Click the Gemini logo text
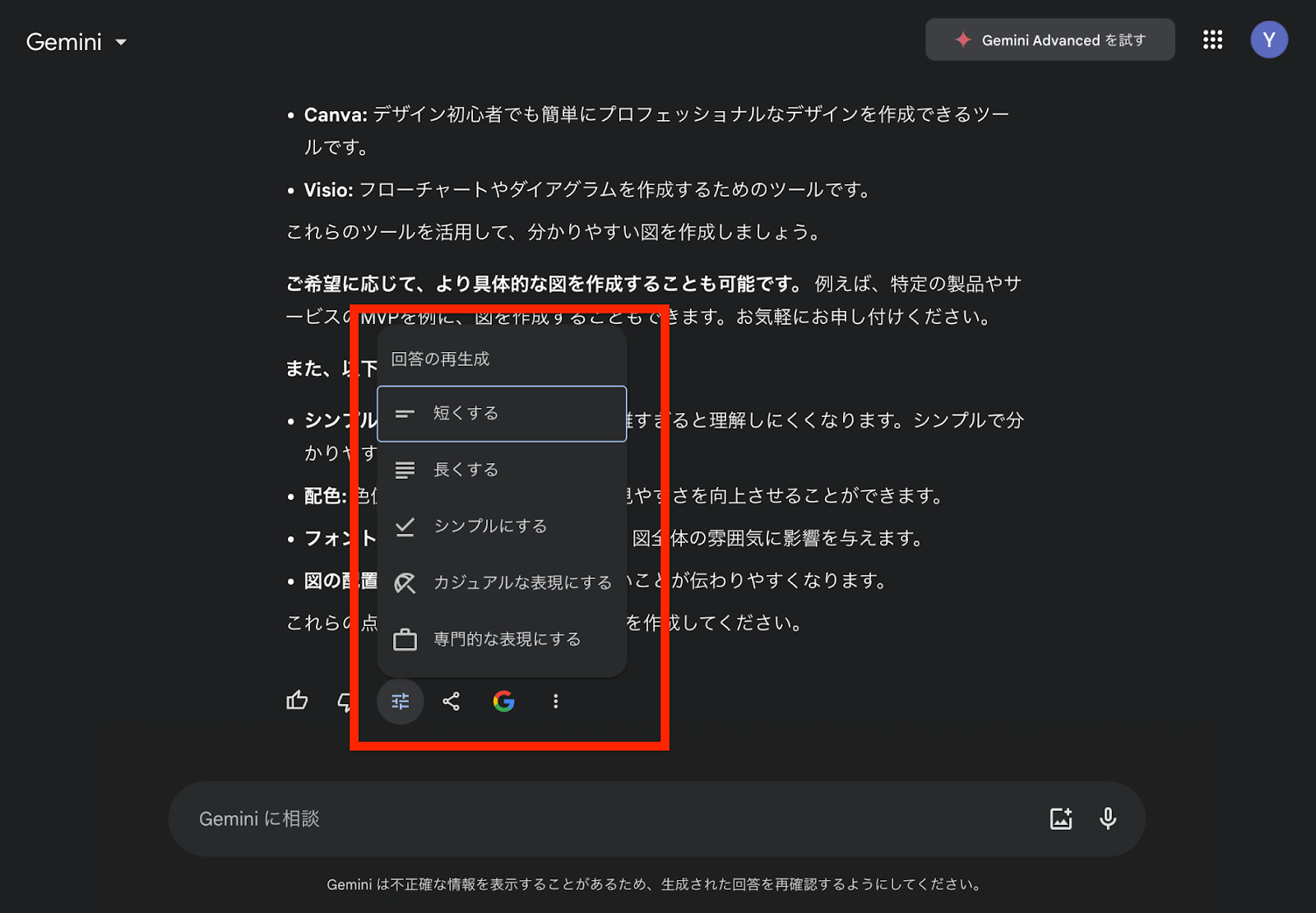 coord(64,42)
